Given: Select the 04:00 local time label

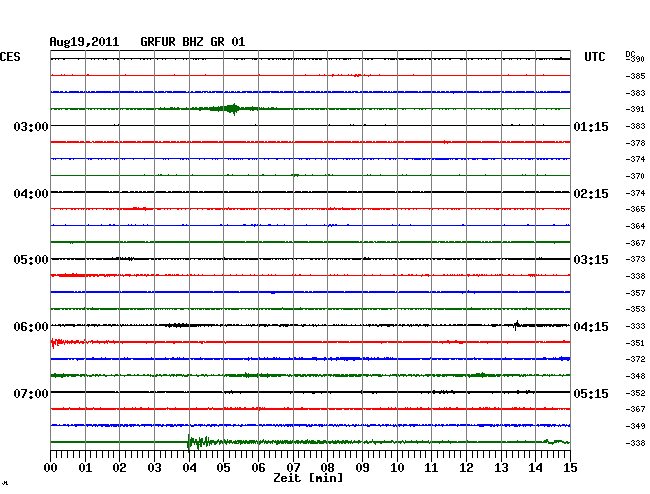Looking at the screenshot, I should (31, 194).
